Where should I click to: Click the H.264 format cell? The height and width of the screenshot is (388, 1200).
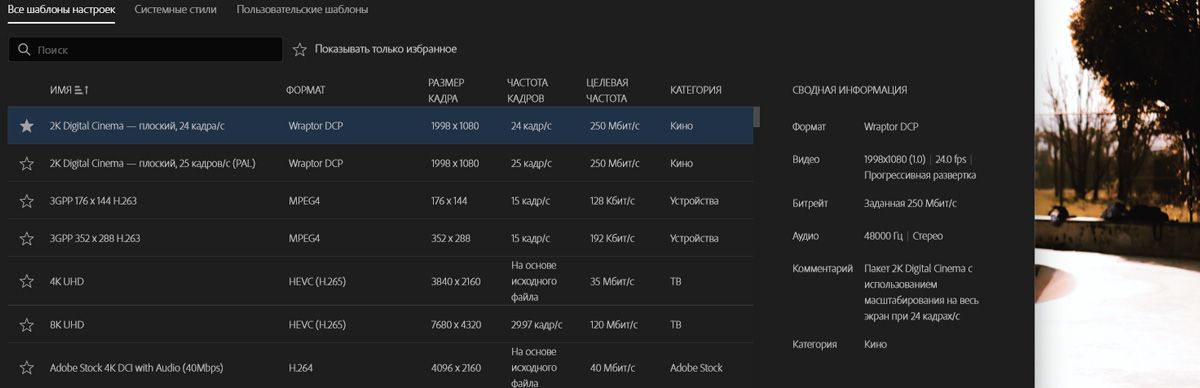point(300,368)
